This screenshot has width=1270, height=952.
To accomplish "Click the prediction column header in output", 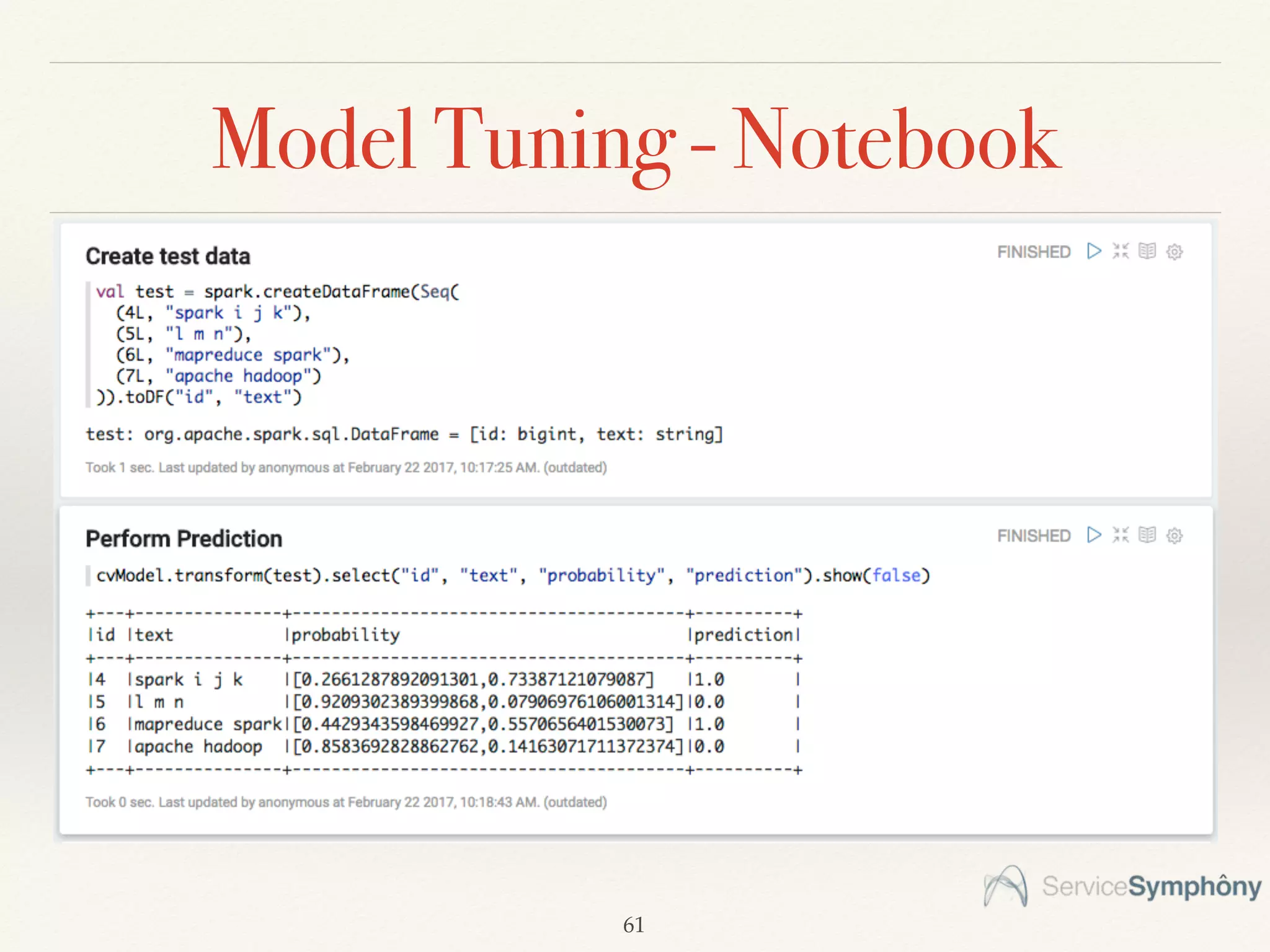I will click(x=743, y=635).
